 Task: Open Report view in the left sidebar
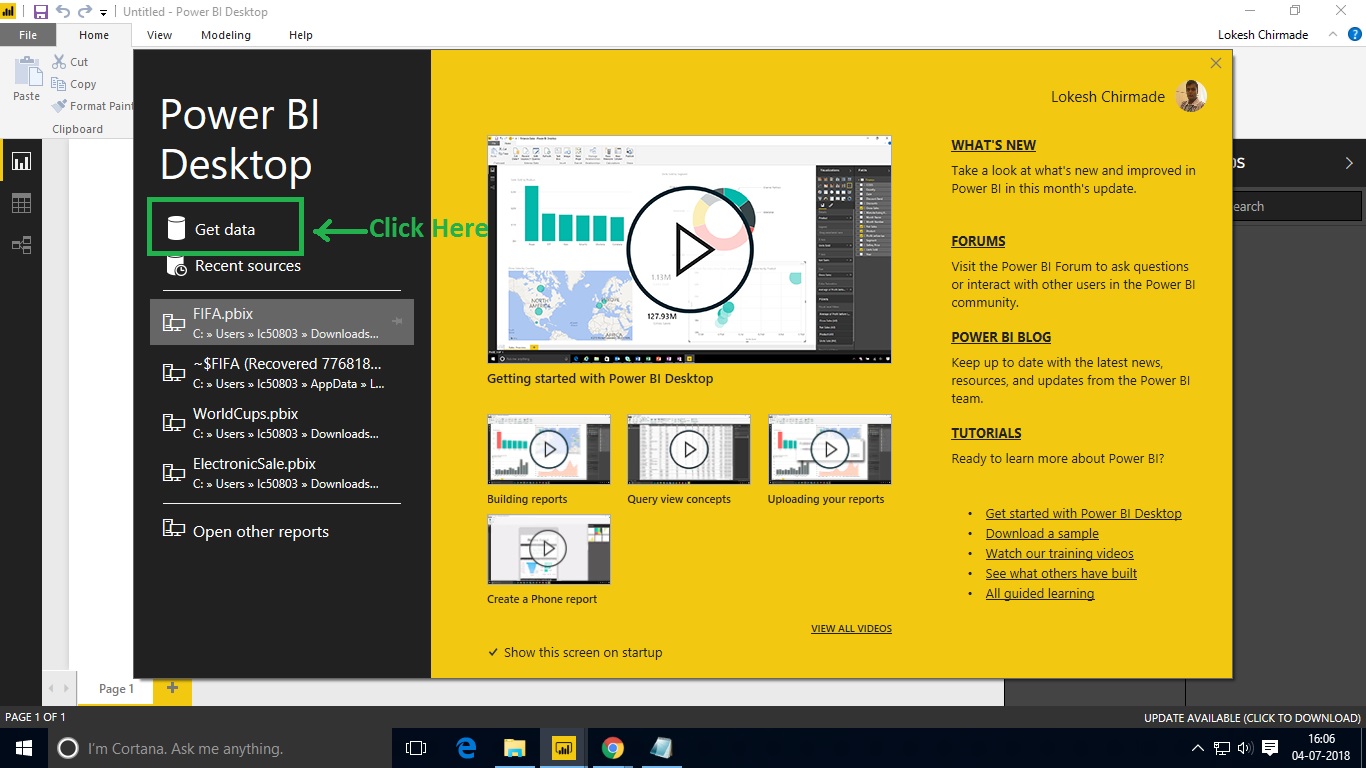(x=22, y=161)
